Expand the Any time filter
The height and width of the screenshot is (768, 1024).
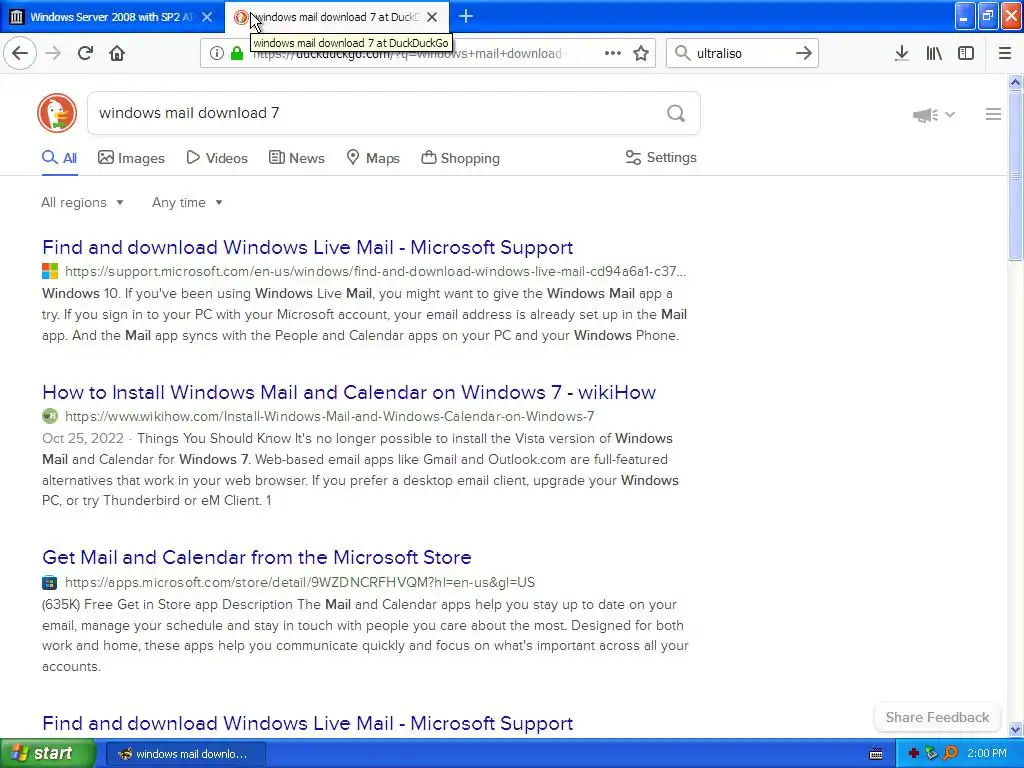(x=187, y=202)
